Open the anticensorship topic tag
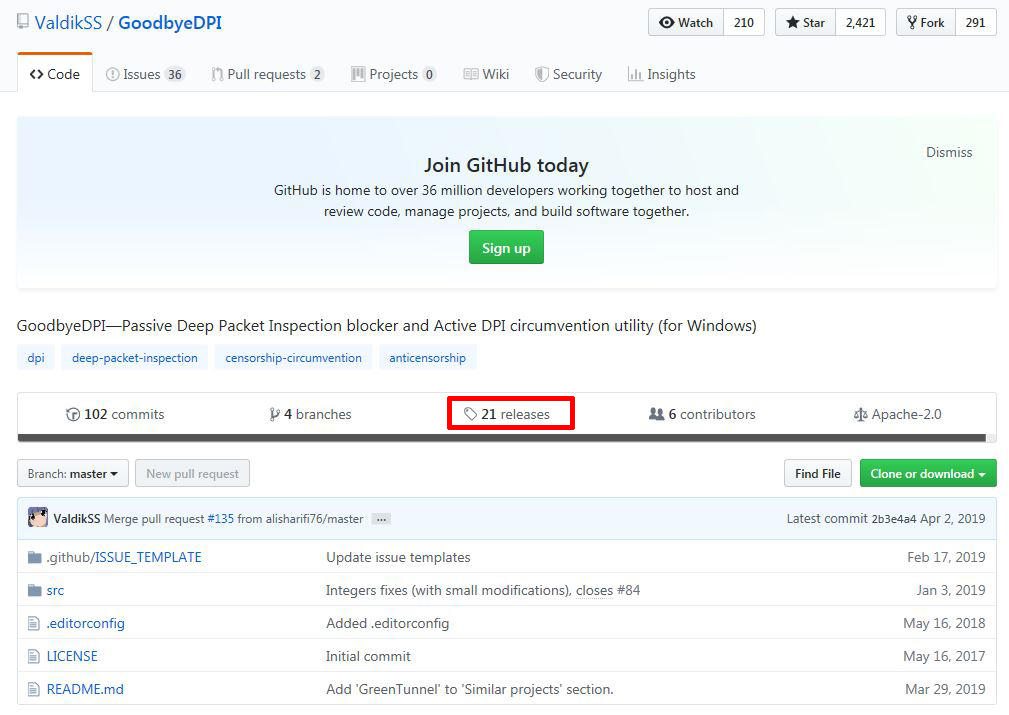Viewport: 1009px width, 715px height. tap(427, 358)
